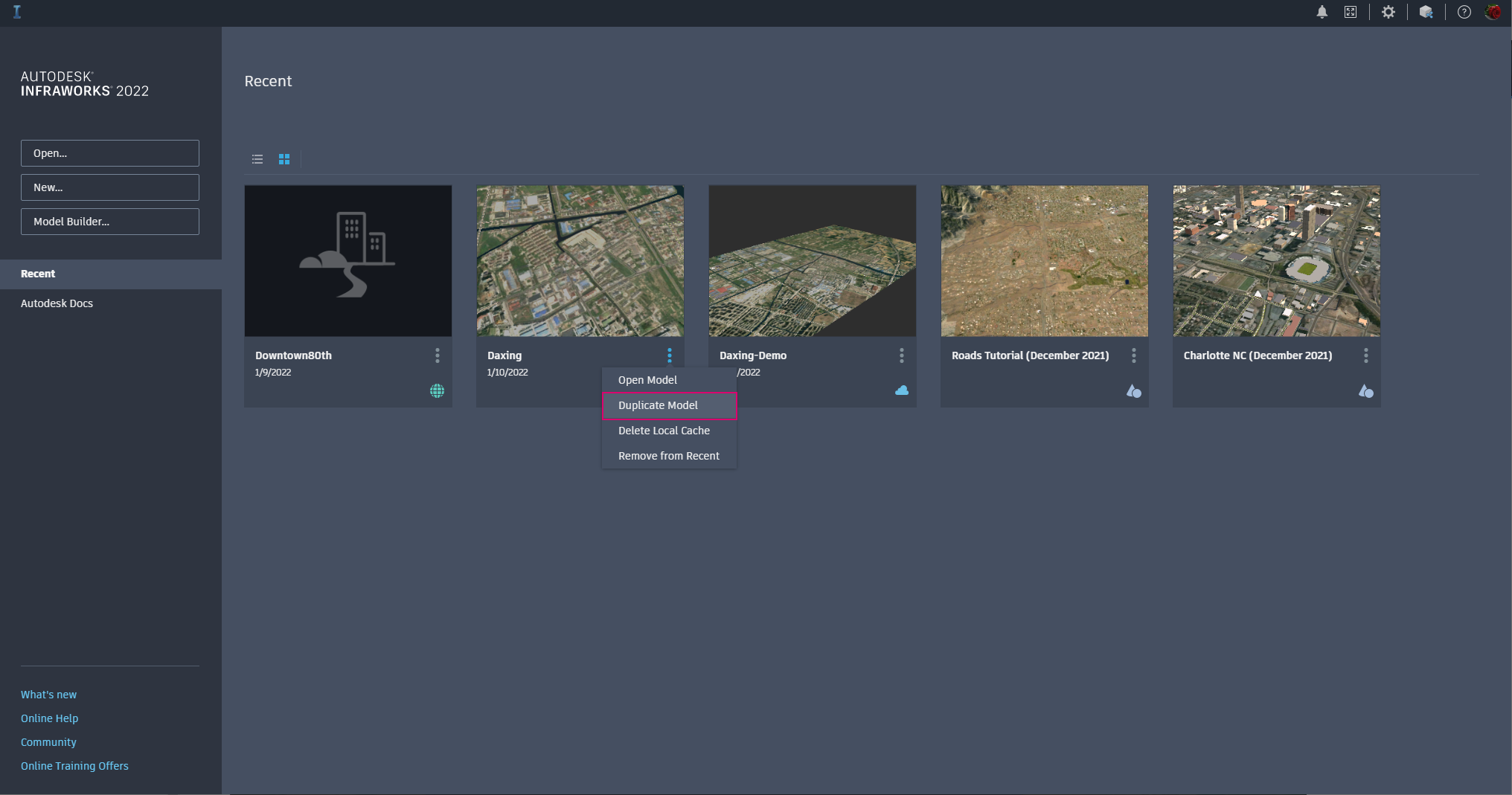Click the icon right of the notifications bell
Screen dimensions: 1512x795
1351,12
